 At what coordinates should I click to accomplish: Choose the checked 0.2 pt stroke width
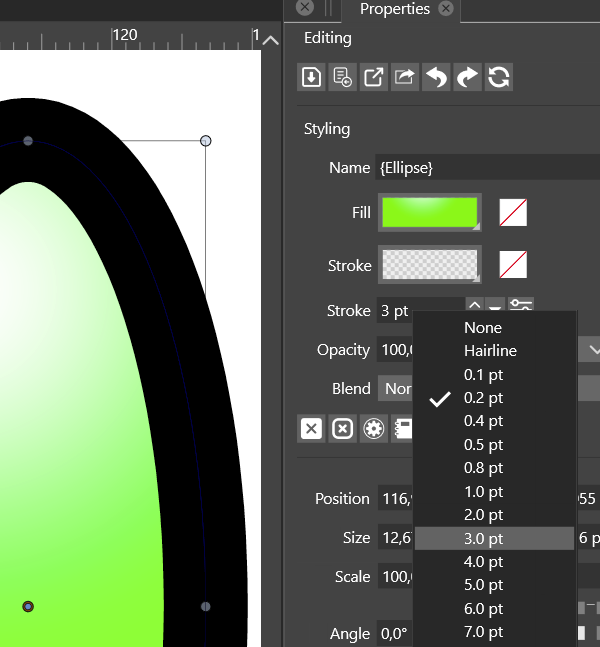point(494,398)
